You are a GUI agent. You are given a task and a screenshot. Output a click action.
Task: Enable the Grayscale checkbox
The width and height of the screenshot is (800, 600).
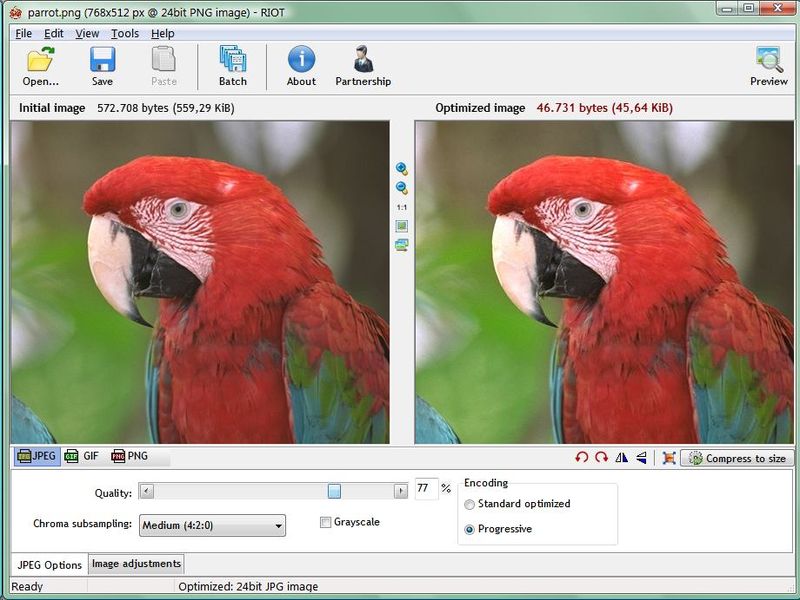coord(325,522)
